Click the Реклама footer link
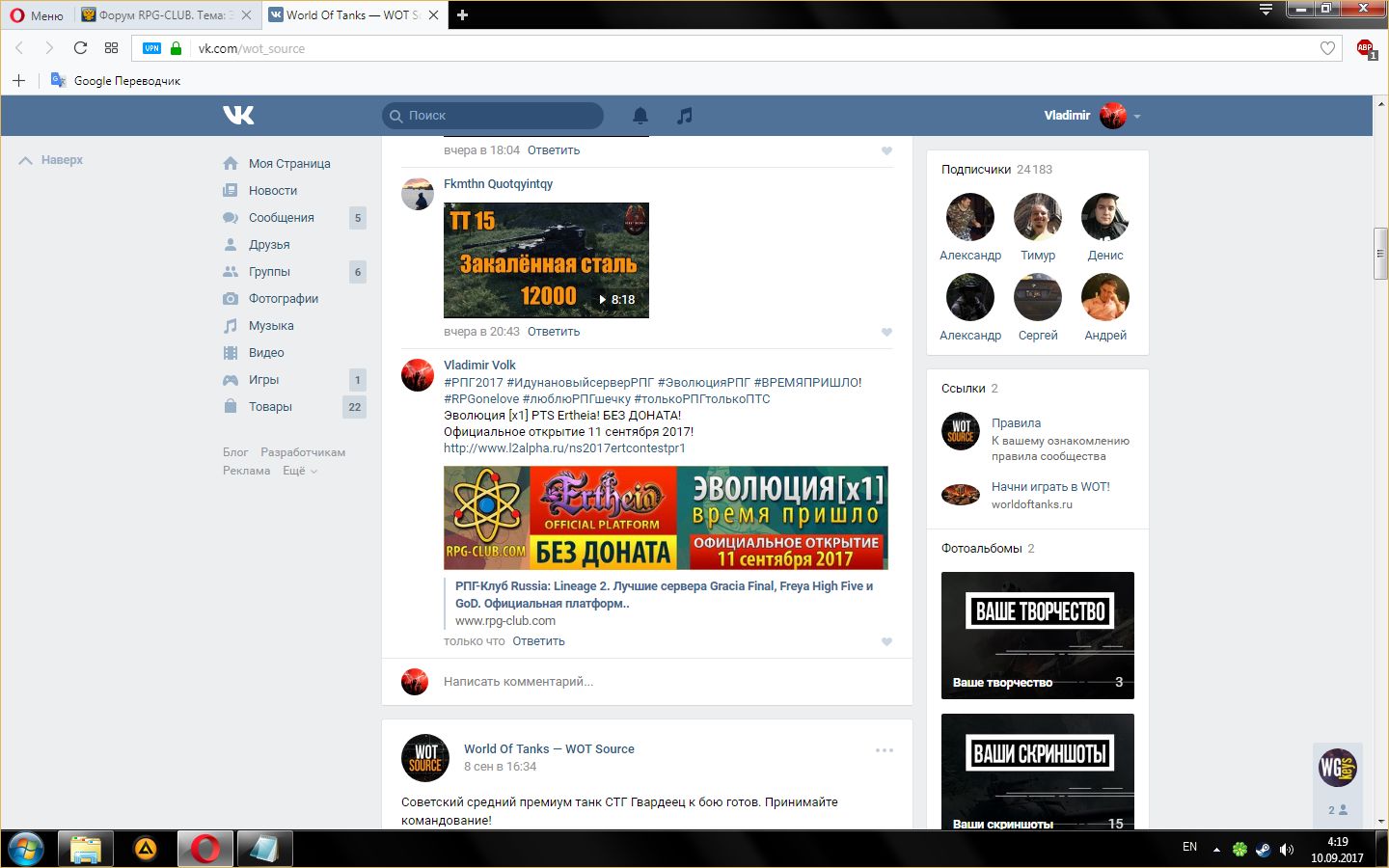1389x868 pixels. tap(246, 471)
